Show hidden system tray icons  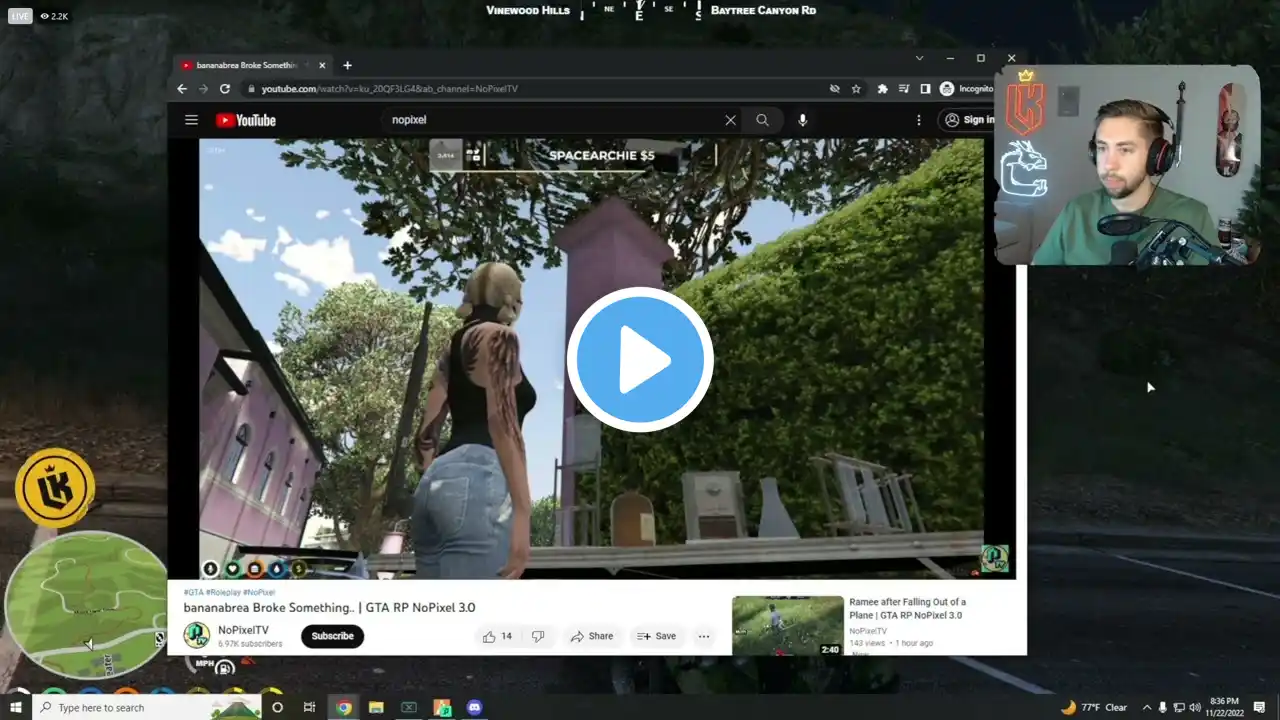coord(1146,707)
